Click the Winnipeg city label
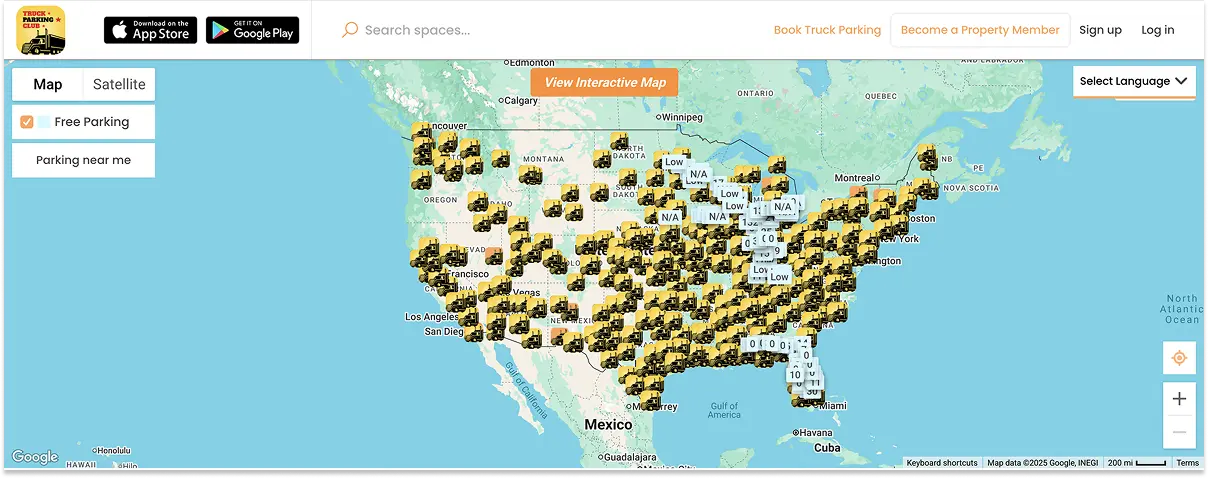The image size is (1208, 478). click(680, 117)
